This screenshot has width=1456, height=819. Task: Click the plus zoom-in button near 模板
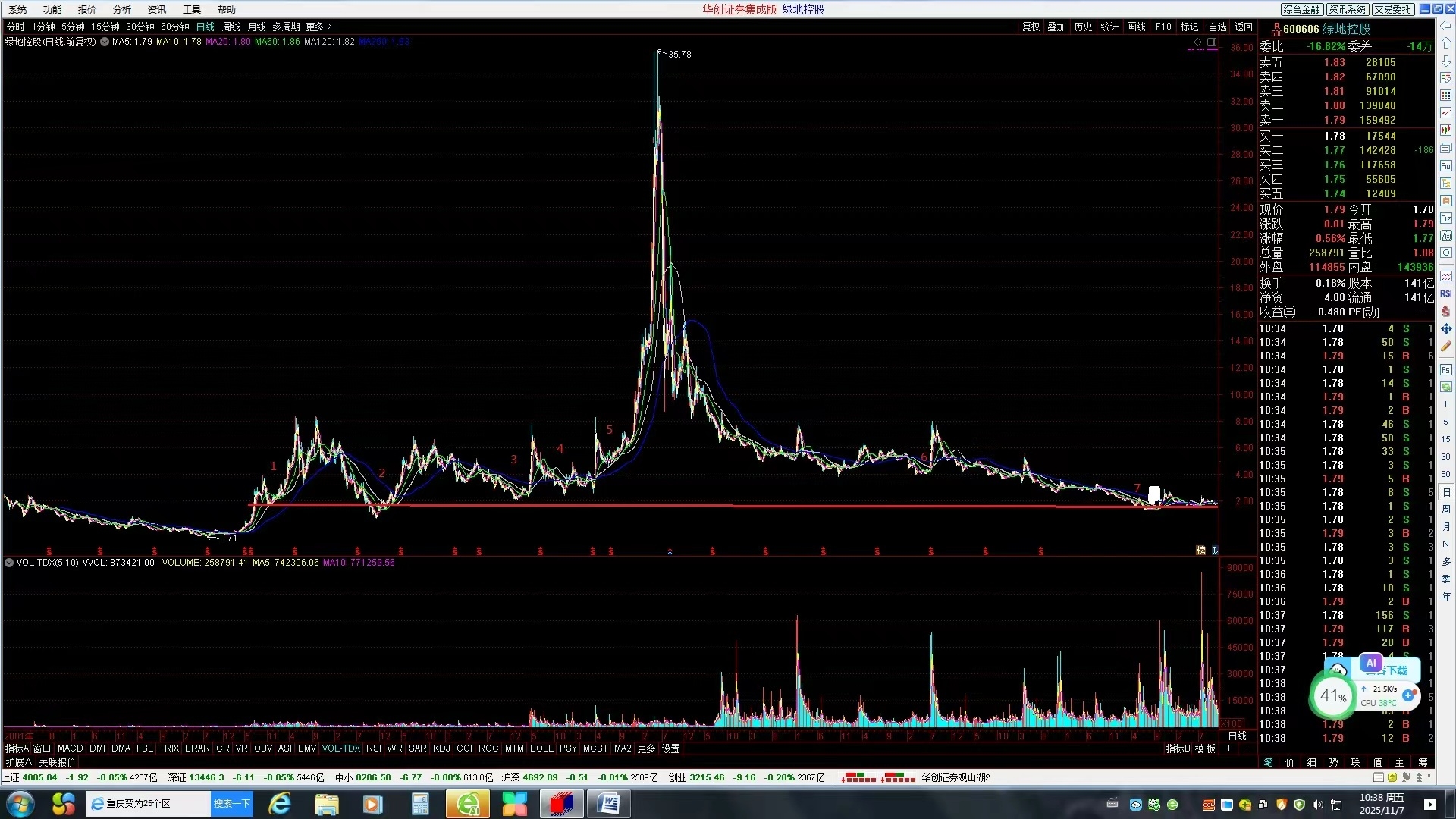pyautogui.click(x=1229, y=748)
